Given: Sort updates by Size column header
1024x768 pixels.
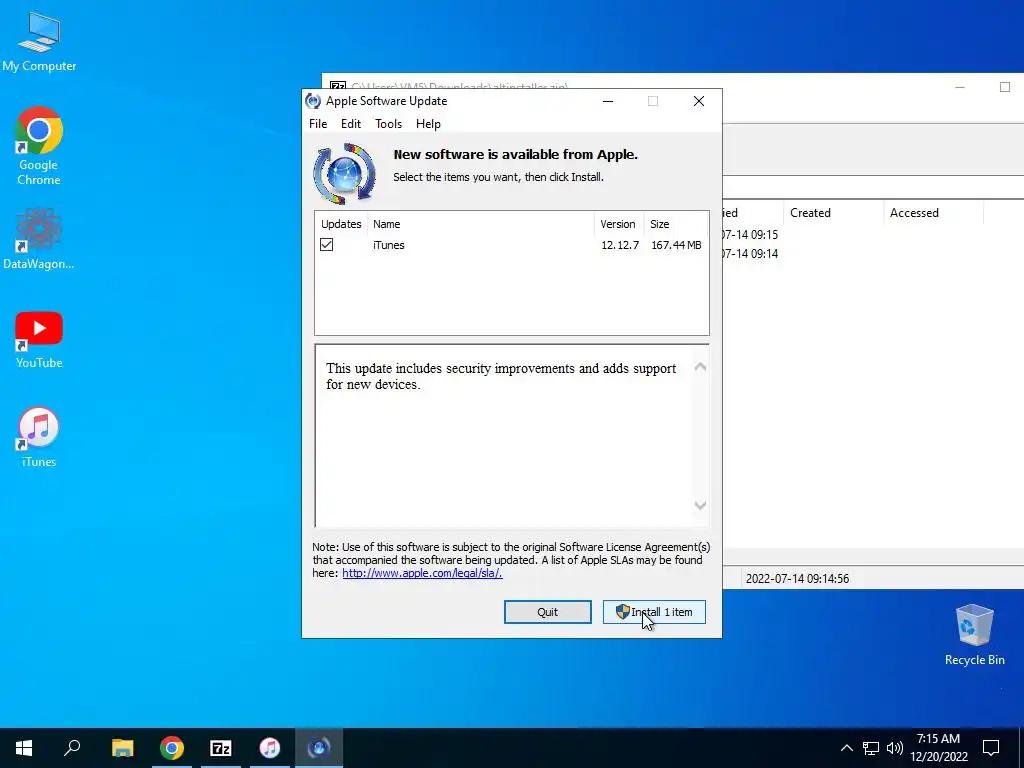Looking at the screenshot, I should [x=675, y=224].
